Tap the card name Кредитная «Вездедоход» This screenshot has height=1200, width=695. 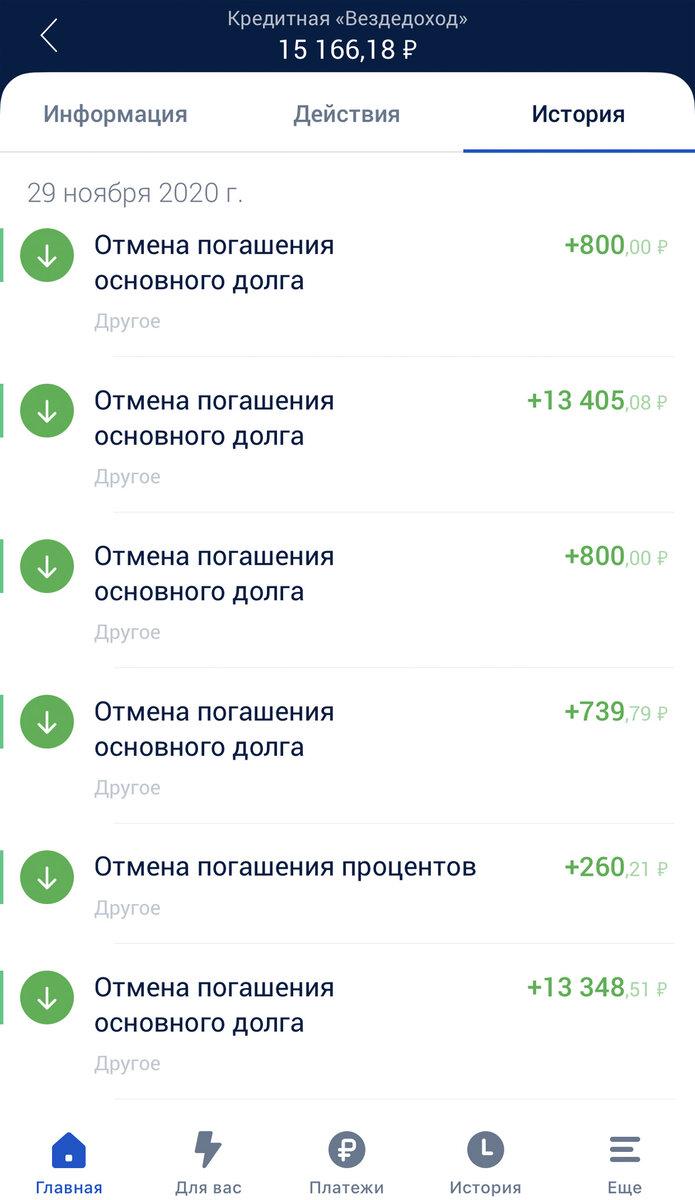[347, 17]
